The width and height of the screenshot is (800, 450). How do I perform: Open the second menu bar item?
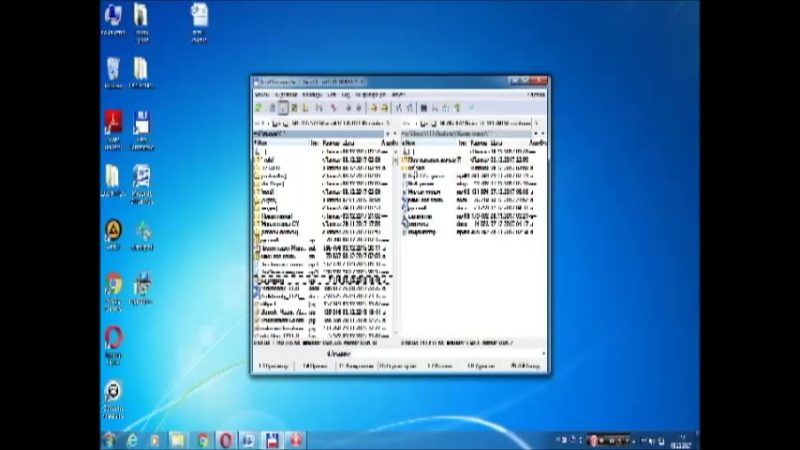(x=286, y=95)
